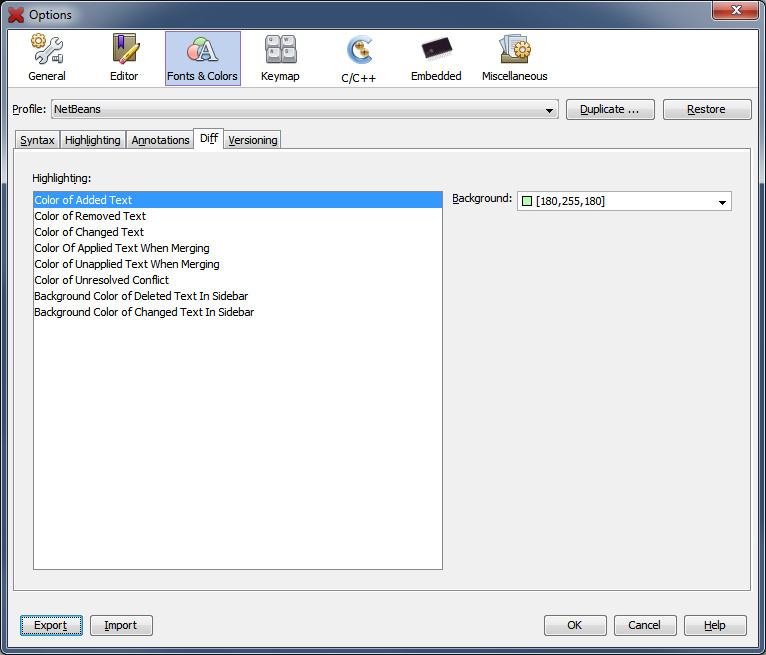Viewport: 766px width, 655px height.
Task: Select 'Color of Changed Text' item
Action: point(238,232)
